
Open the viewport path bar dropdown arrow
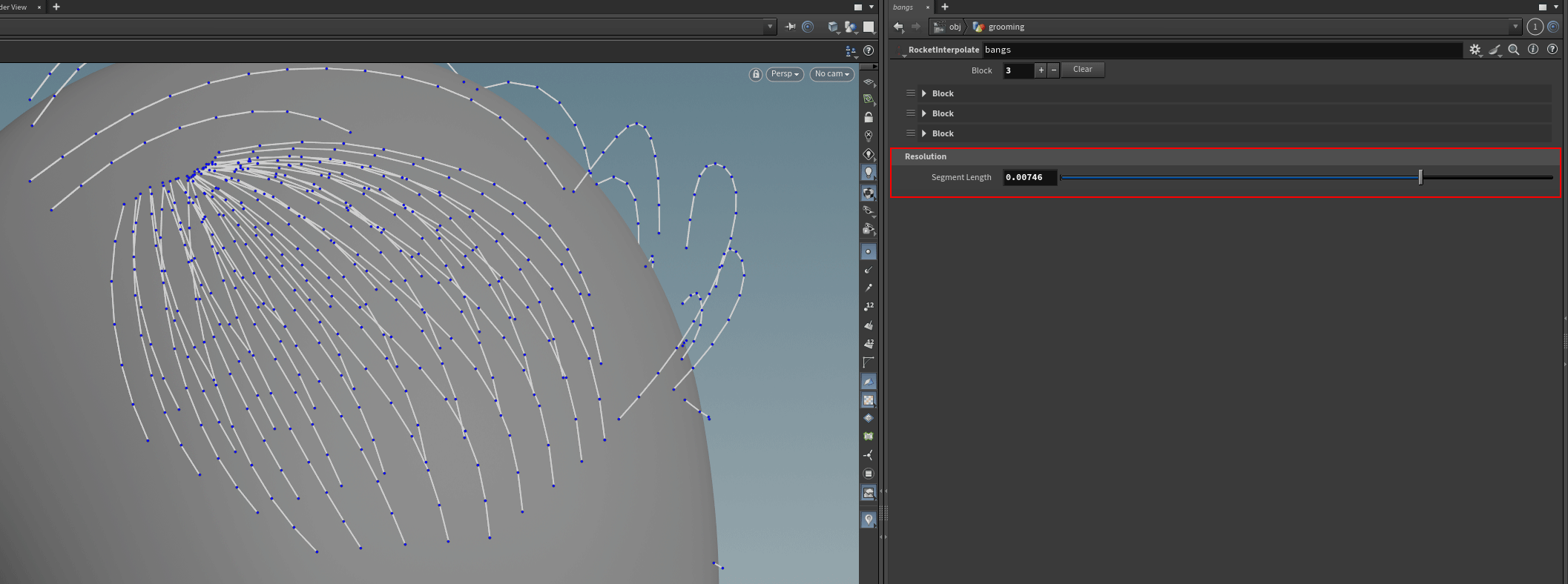(770, 27)
